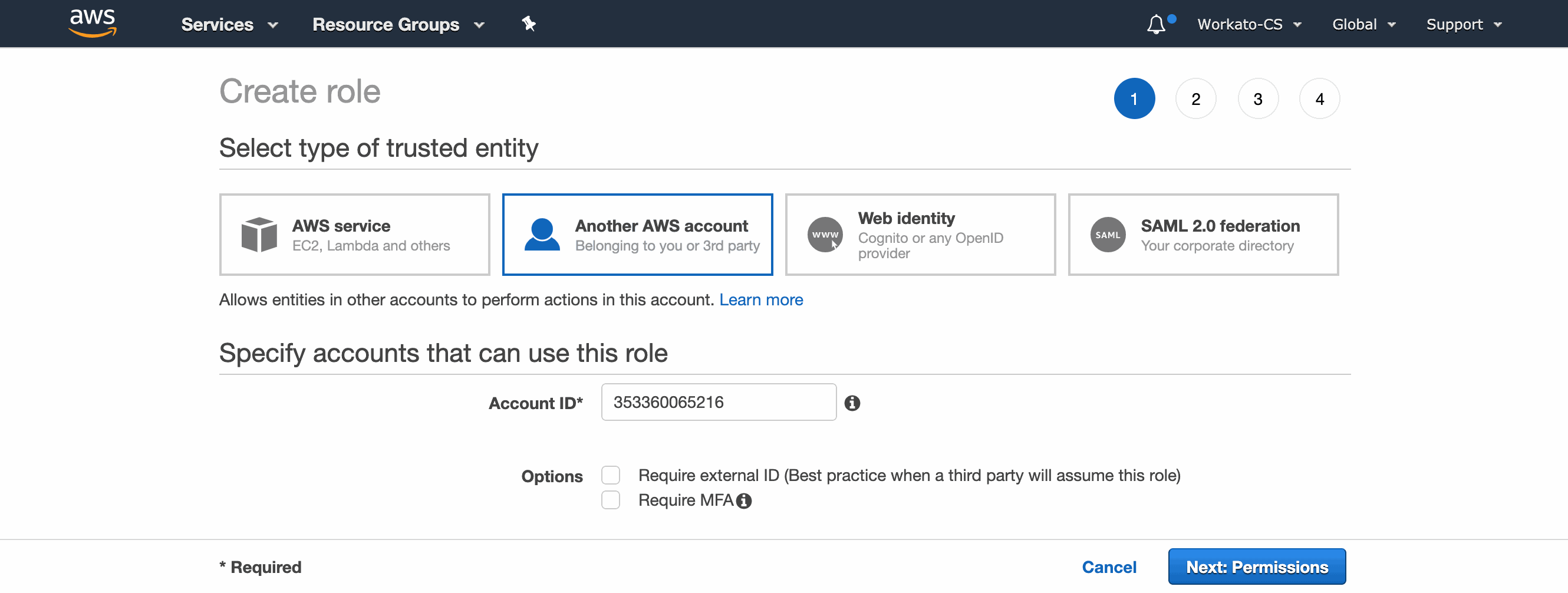This screenshot has width=1568, height=593.
Task: Click the pin shortcut icon in navbar
Action: [x=527, y=24]
